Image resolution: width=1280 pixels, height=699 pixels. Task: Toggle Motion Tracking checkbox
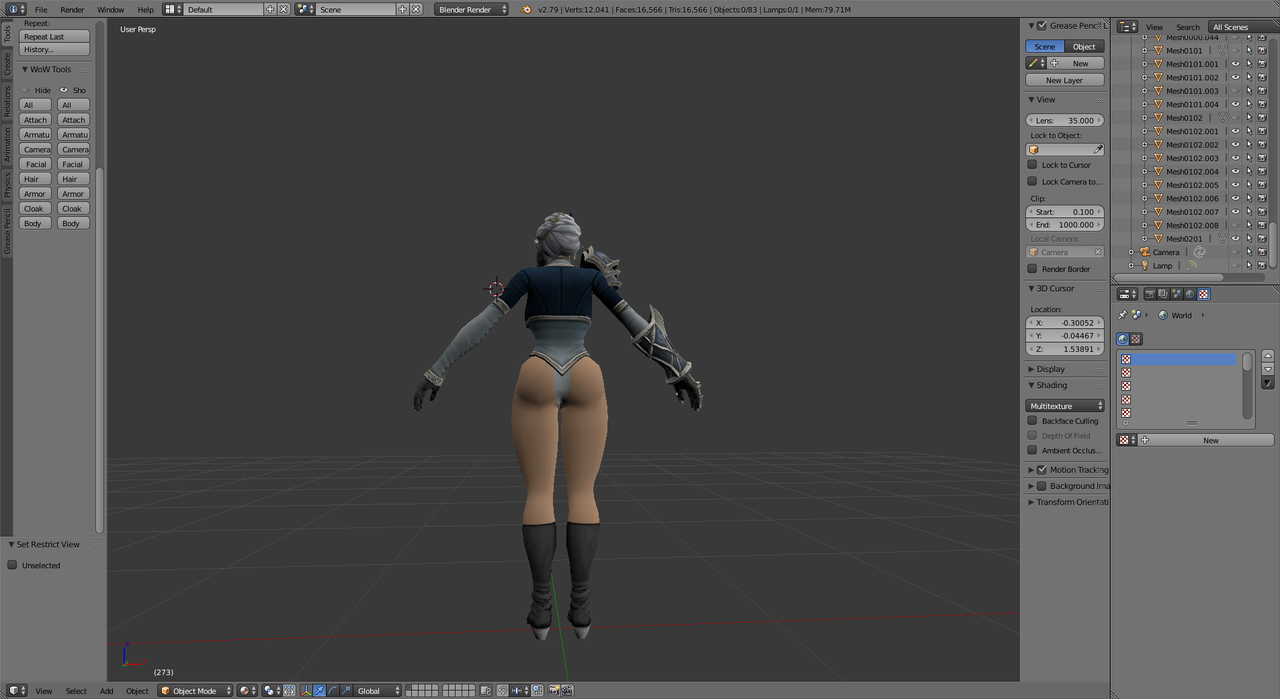click(1042, 469)
